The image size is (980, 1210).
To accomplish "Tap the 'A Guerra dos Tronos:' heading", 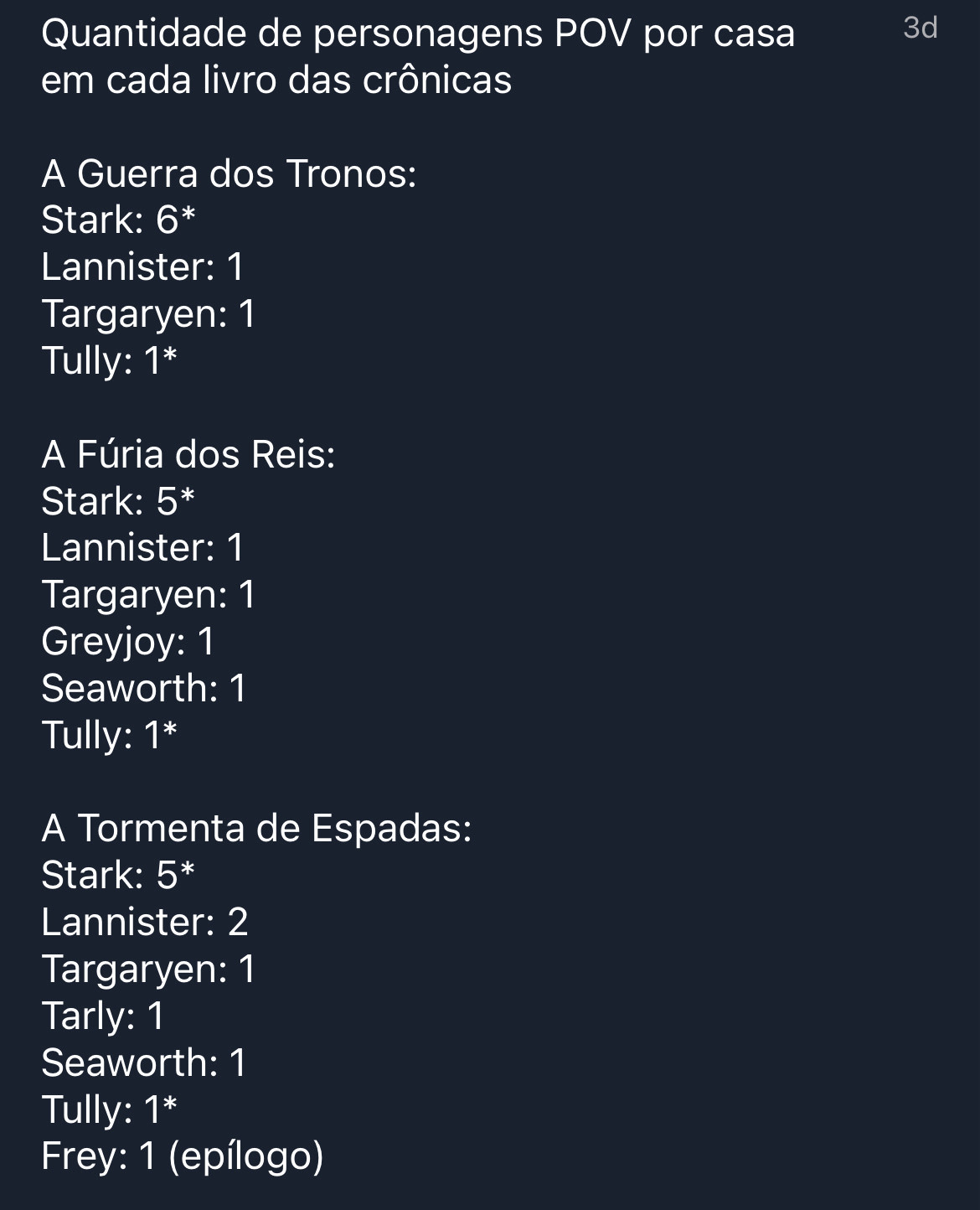I will pyautogui.click(x=229, y=173).
